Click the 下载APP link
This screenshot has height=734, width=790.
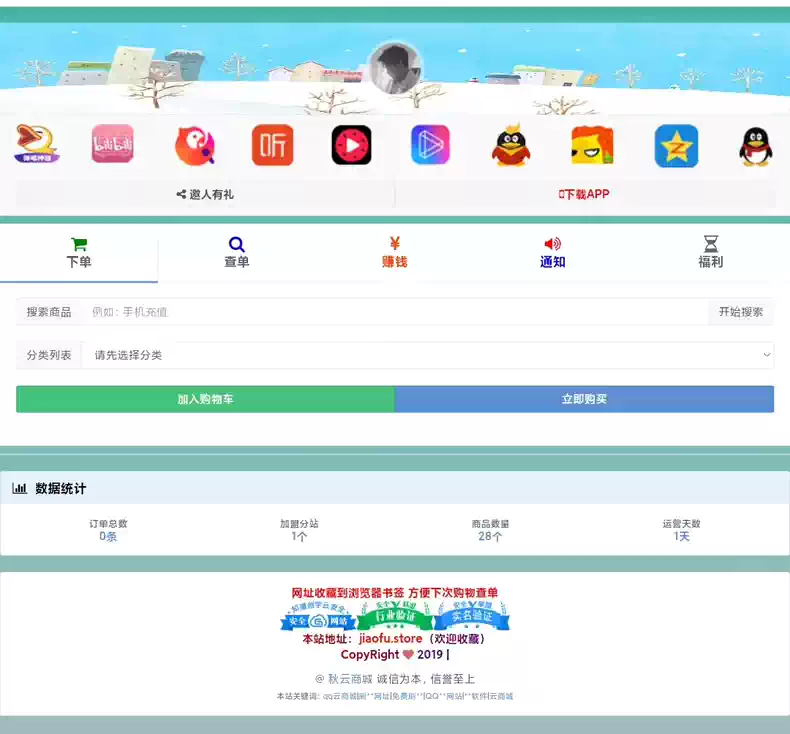(584, 194)
